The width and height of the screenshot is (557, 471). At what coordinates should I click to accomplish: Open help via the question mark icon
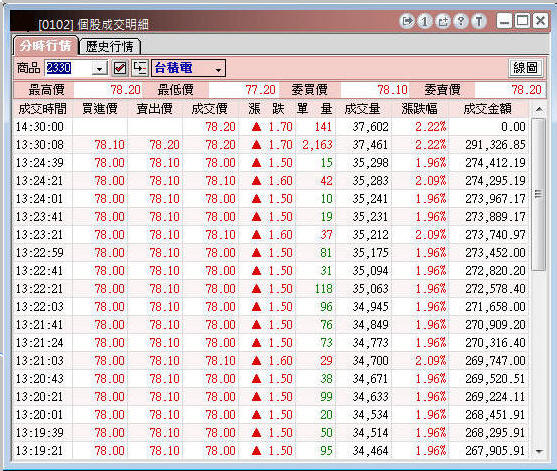461,21
